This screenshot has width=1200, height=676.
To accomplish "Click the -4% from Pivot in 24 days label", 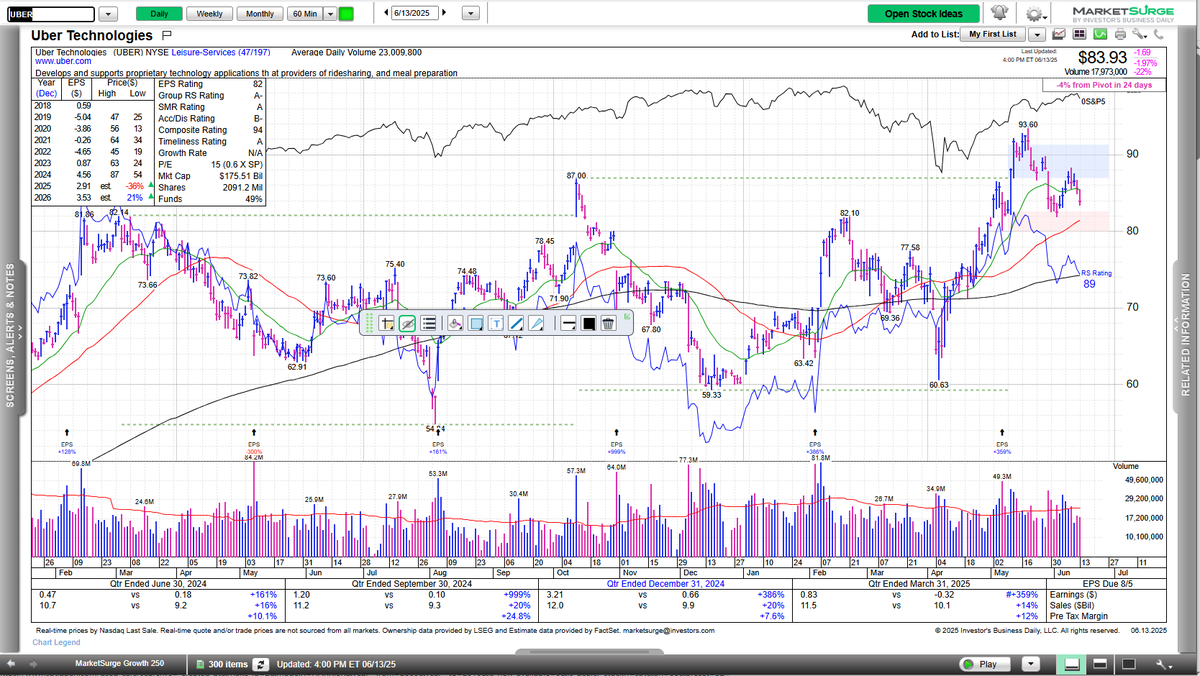I will (x=1104, y=85).
